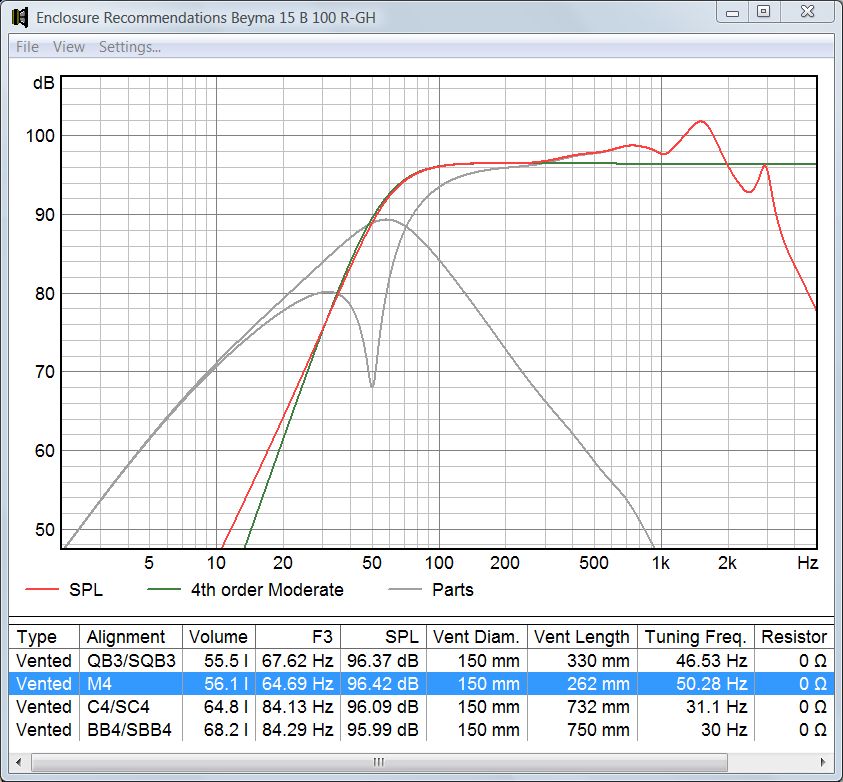Click the Alignment column header
Screen dimensions: 843x782
[127, 636]
